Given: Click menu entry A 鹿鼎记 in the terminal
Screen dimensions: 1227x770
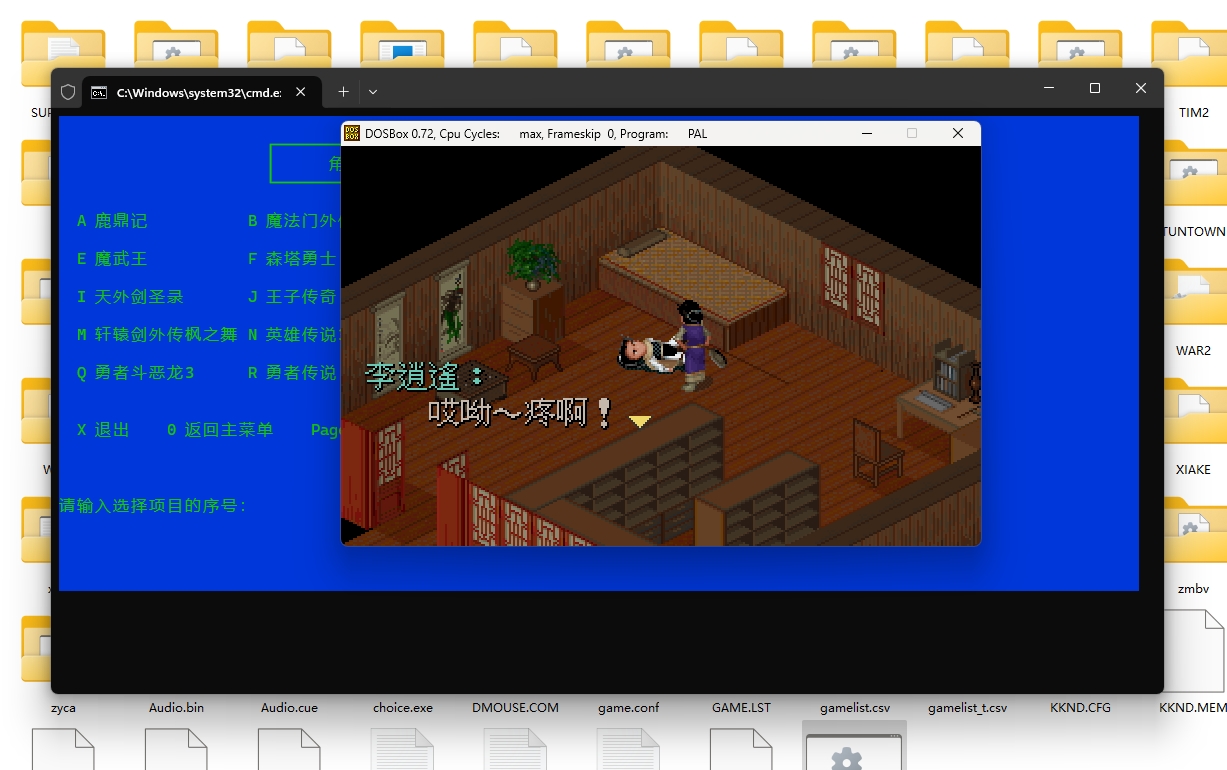Looking at the screenshot, I should tap(112, 221).
